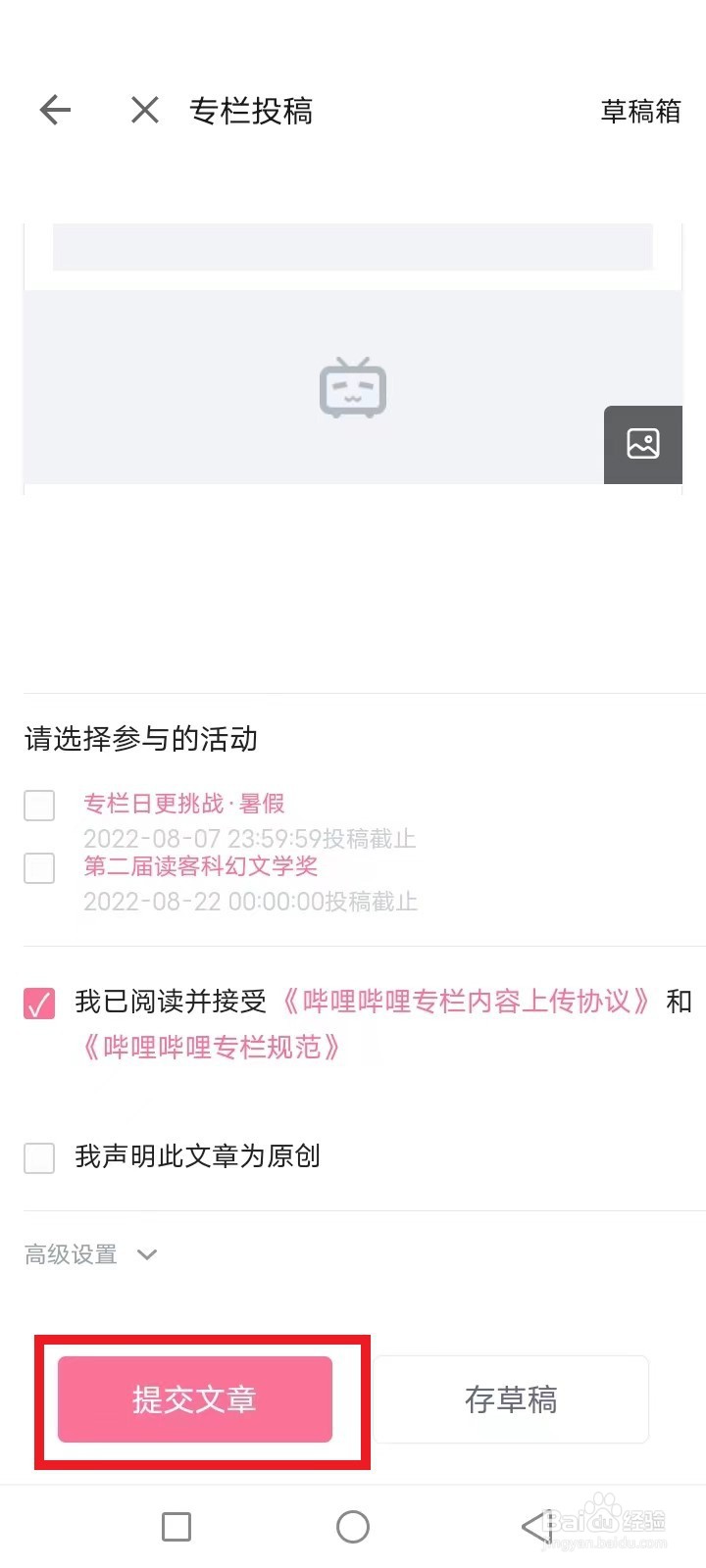Image resolution: width=706 pixels, height=1568 pixels.
Task: Tap the back arrow icon
Action: point(56,111)
